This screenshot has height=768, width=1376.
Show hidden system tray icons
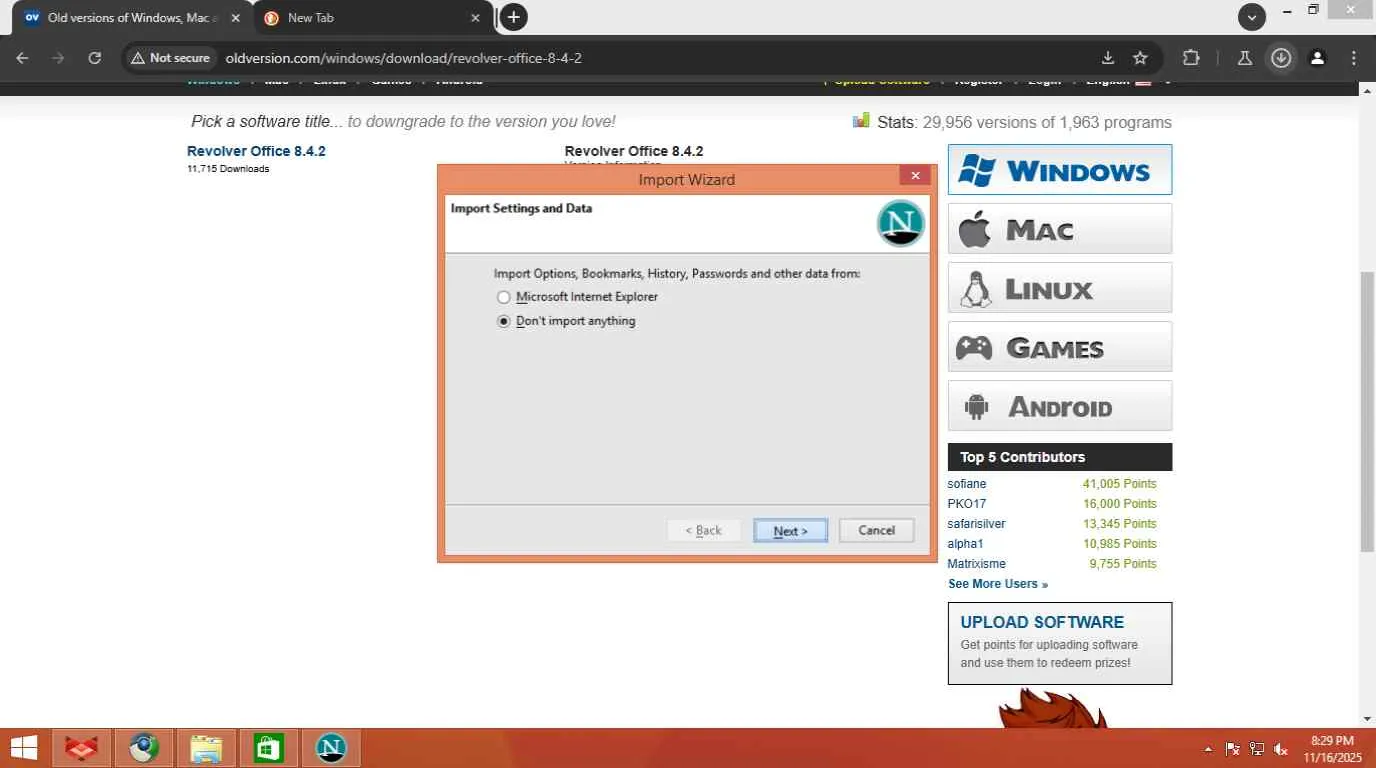click(x=1208, y=749)
